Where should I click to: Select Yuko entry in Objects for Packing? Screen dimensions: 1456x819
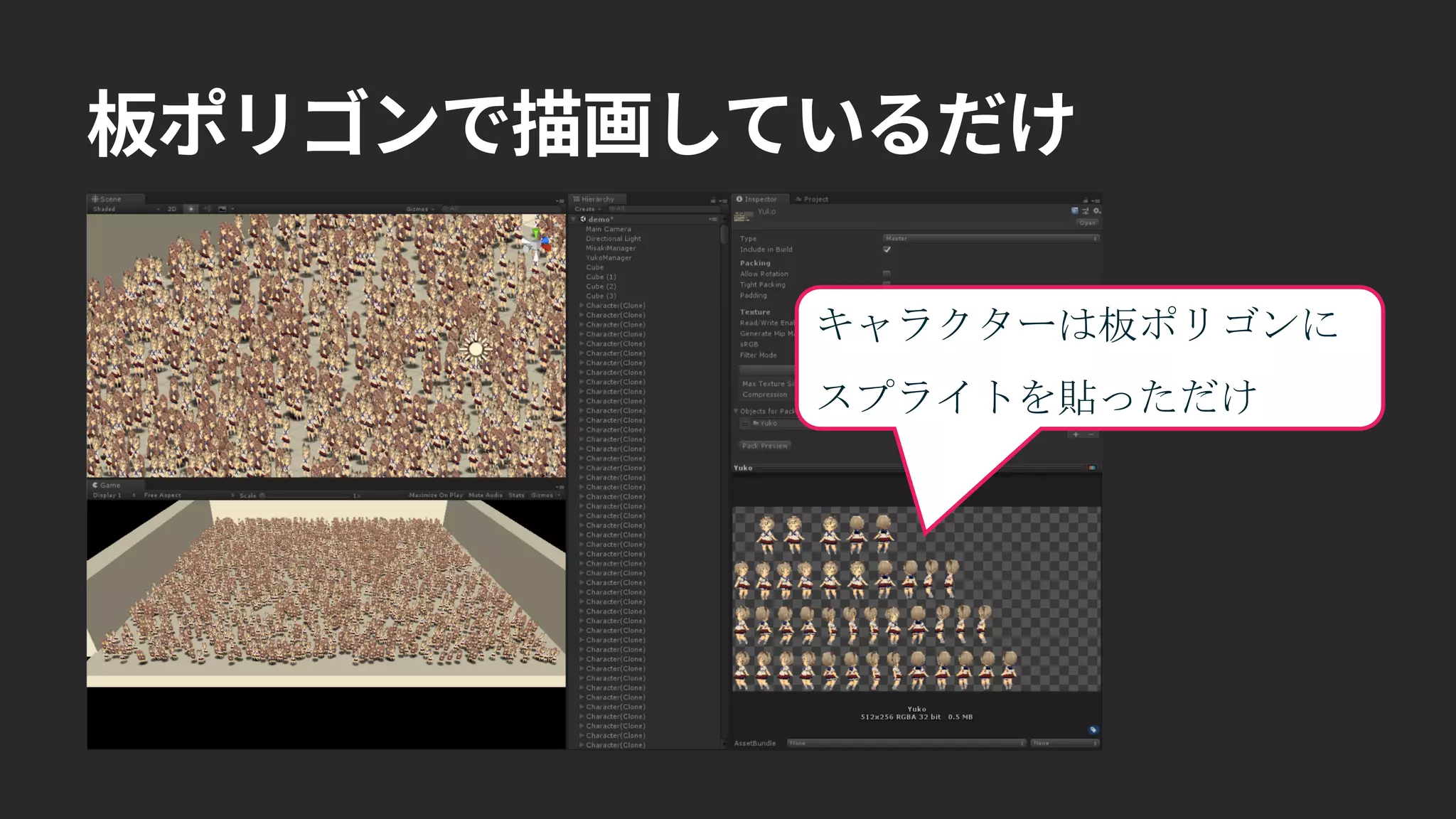[768, 423]
